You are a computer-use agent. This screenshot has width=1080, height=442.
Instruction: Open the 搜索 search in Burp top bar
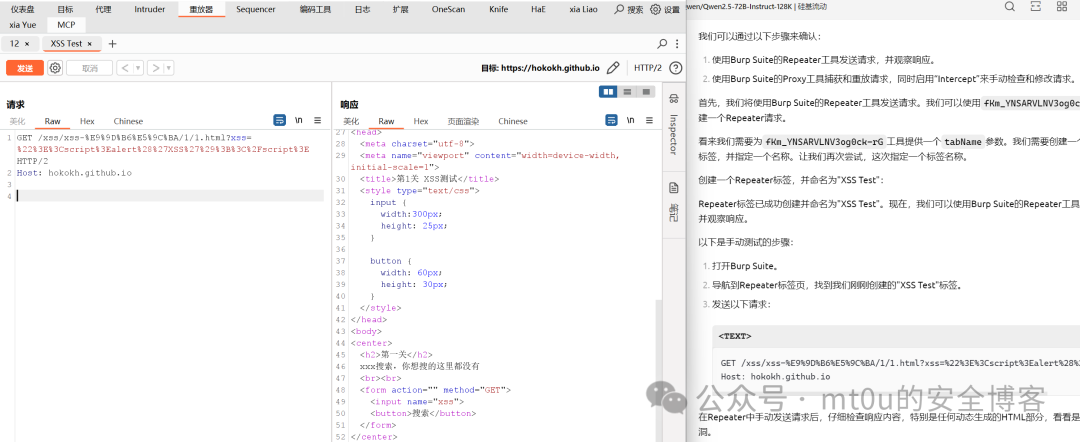pos(629,10)
